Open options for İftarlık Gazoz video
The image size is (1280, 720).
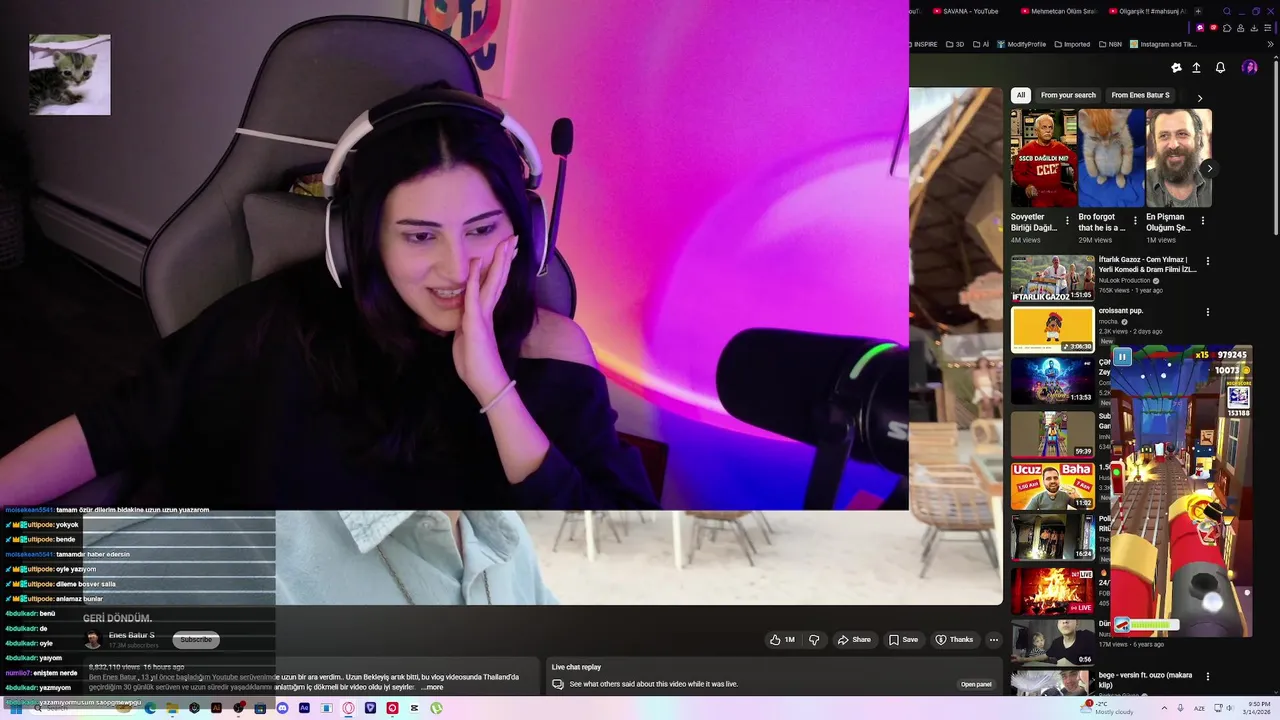tap(1208, 261)
